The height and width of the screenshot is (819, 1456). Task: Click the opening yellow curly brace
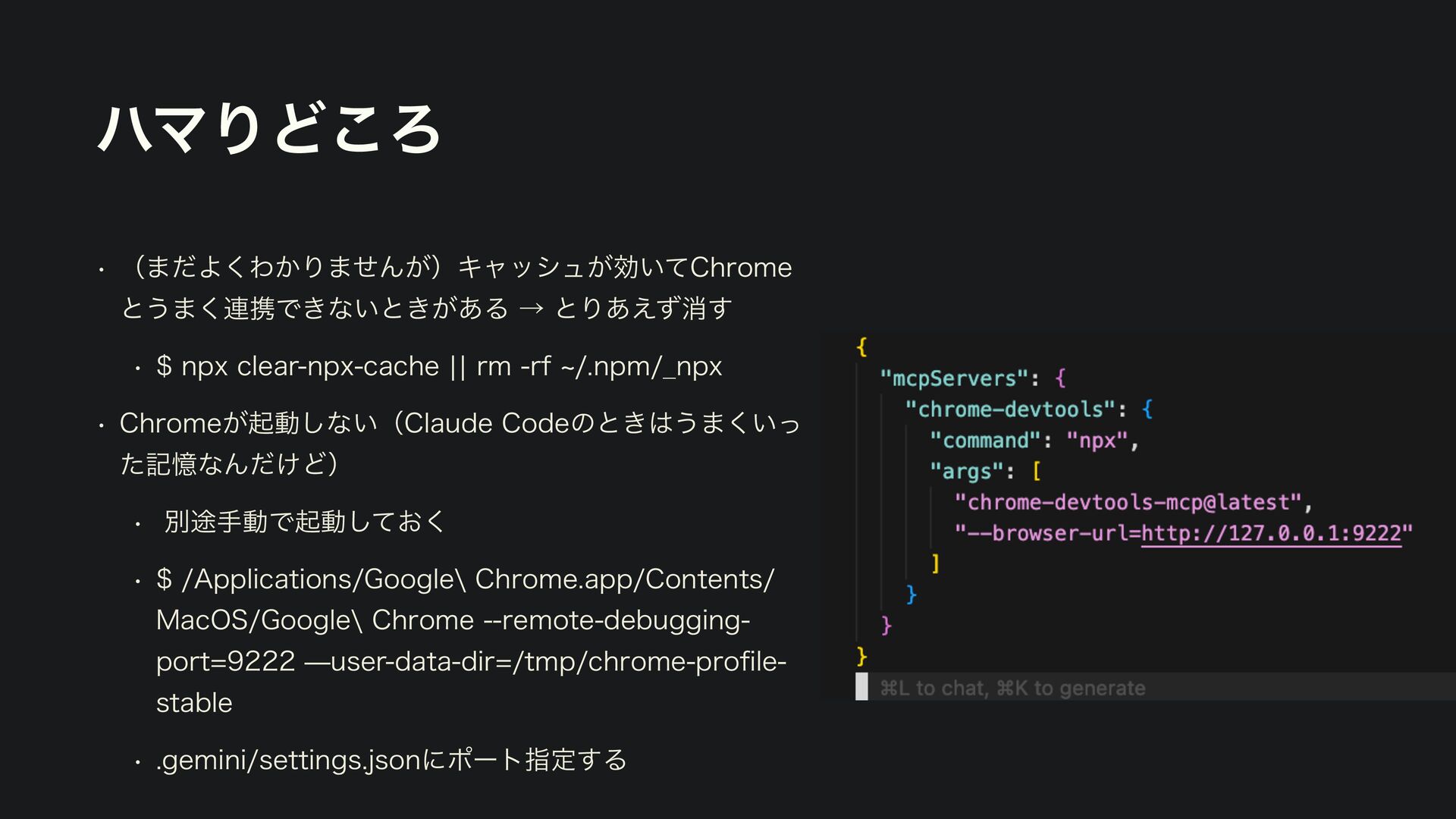pyautogui.click(x=861, y=347)
